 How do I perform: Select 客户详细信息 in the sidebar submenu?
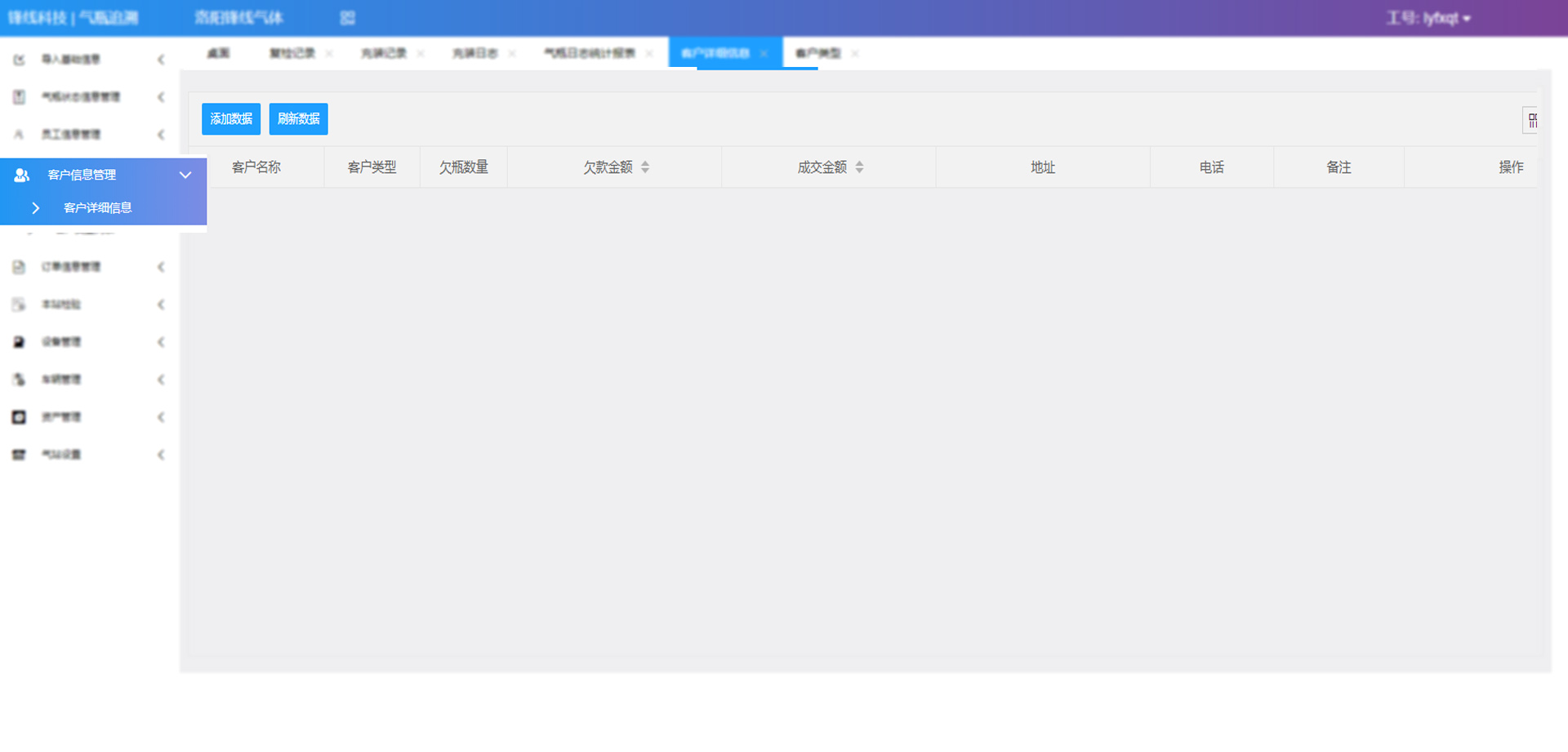tap(98, 208)
